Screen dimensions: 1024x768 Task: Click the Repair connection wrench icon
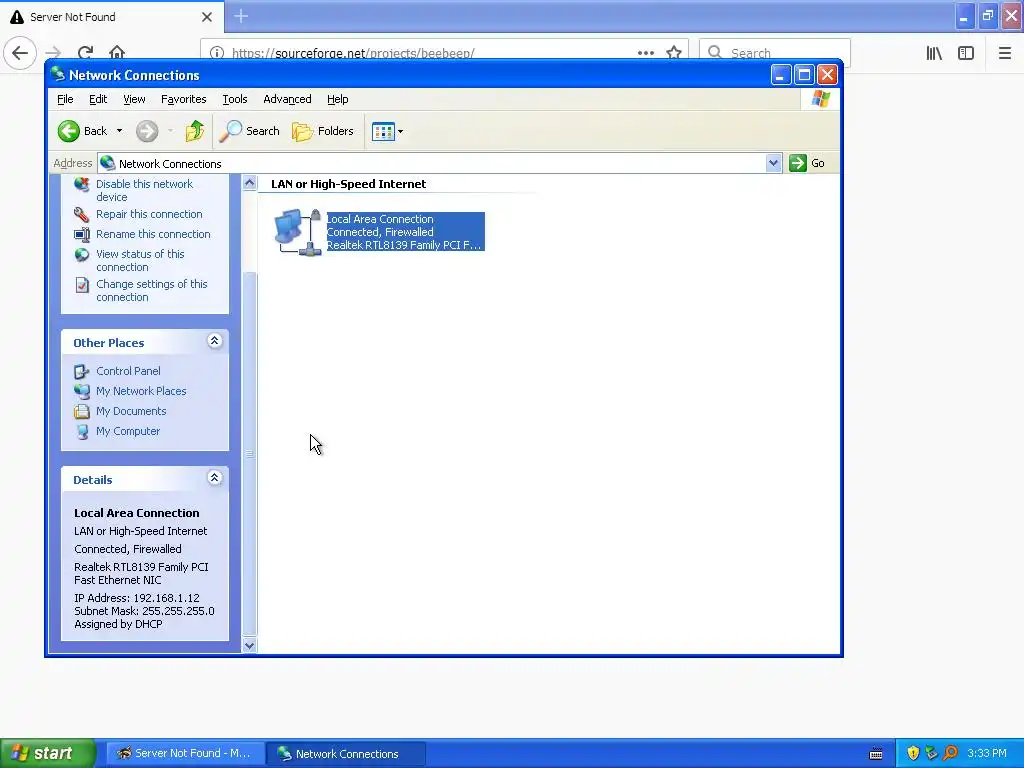(x=82, y=214)
